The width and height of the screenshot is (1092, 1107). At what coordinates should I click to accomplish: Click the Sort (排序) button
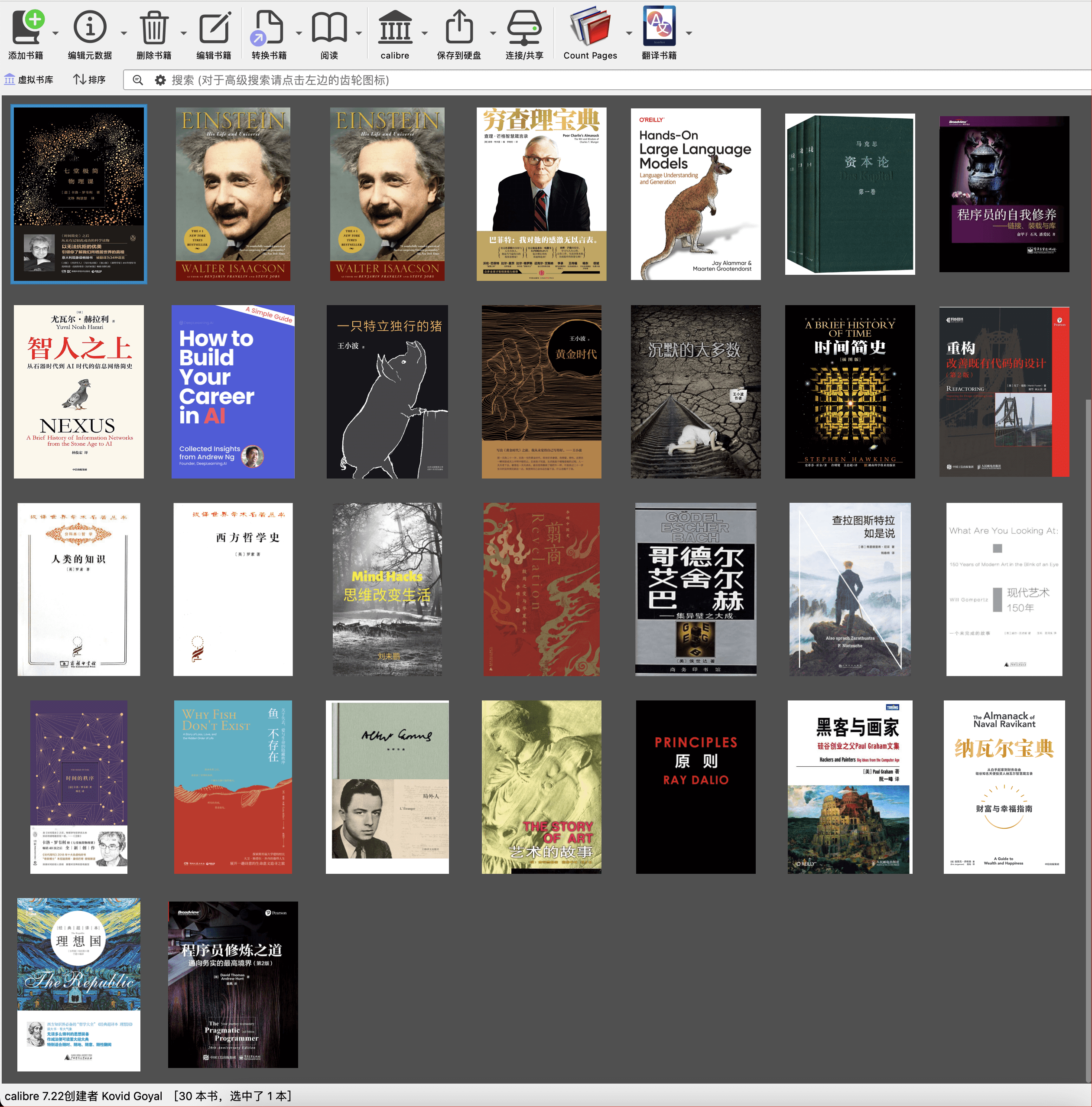[89, 80]
